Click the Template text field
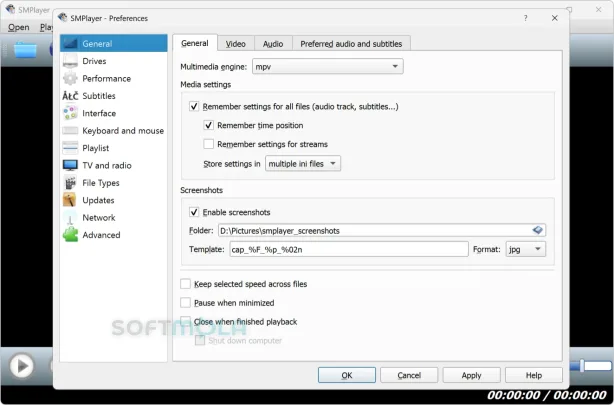This screenshot has width=614, height=405. [349, 249]
